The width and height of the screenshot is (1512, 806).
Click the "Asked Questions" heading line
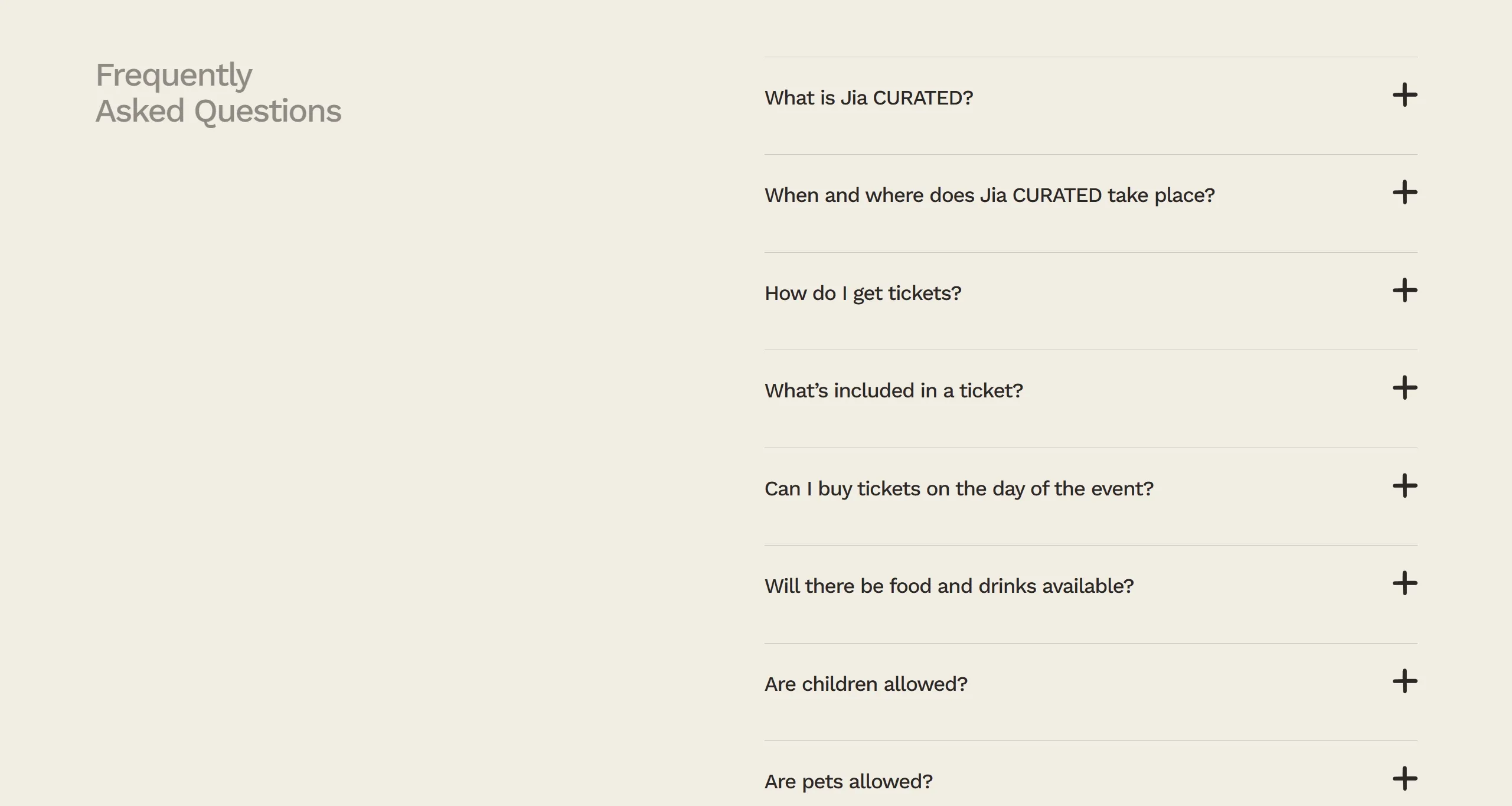(218, 112)
